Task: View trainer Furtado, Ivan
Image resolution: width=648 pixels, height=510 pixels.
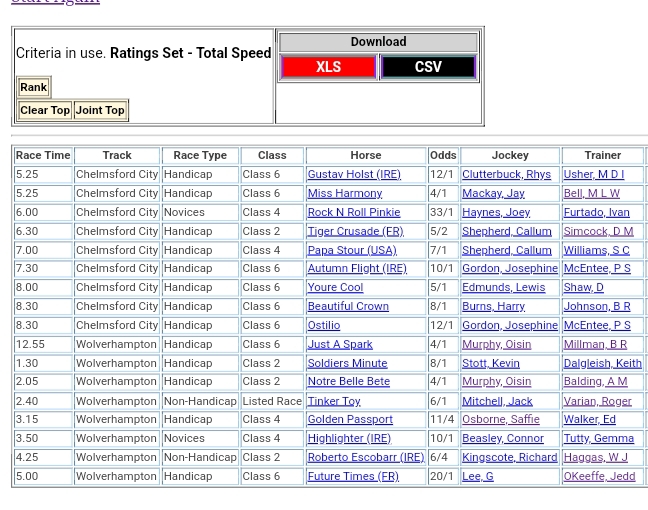Action: (x=596, y=213)
